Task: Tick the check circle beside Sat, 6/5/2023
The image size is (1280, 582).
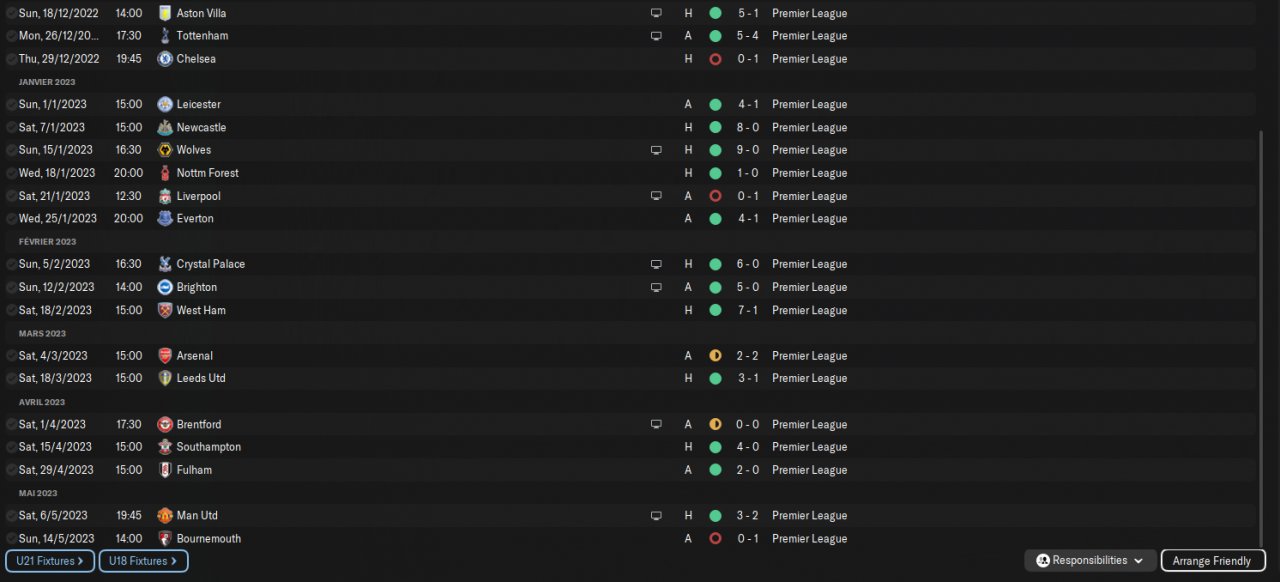Action: pyautogui.click(x=11, y=516)
